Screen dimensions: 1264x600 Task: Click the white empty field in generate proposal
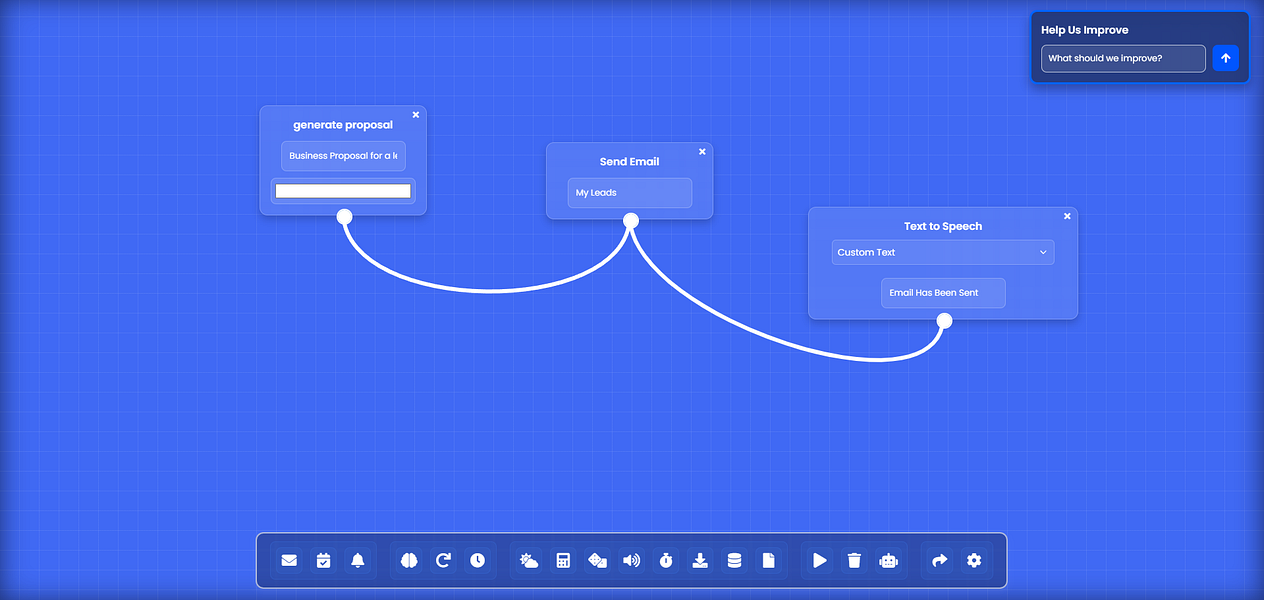pyautogui.click(x=343, y=191)
